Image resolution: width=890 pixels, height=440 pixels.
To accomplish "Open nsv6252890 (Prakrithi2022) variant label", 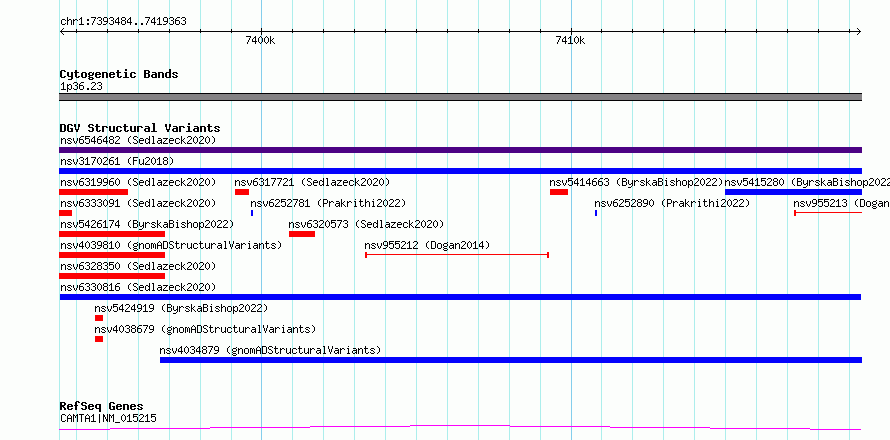I will point(672,203).
